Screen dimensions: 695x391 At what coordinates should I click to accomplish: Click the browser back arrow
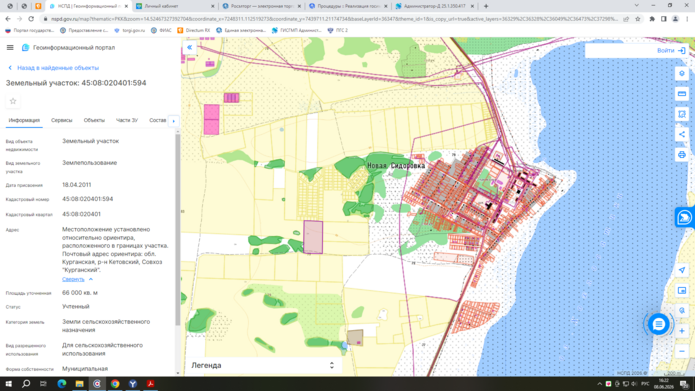coord(8,19)
